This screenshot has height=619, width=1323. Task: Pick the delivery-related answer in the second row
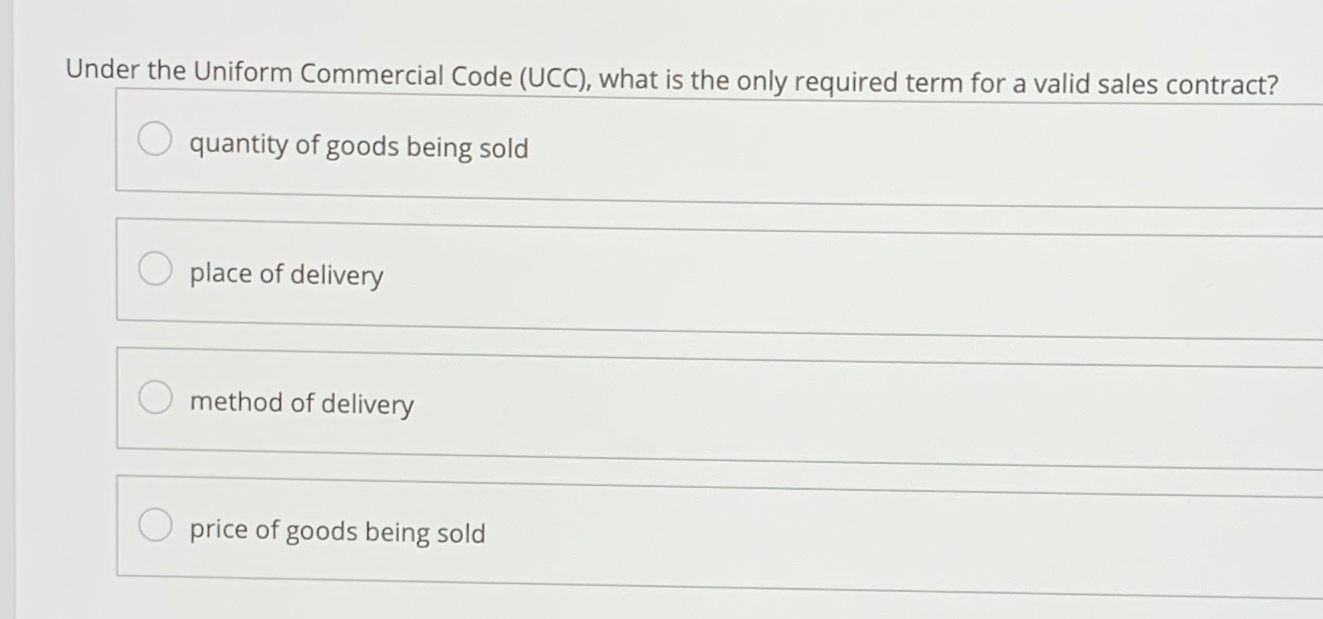(x=286, y=275)
